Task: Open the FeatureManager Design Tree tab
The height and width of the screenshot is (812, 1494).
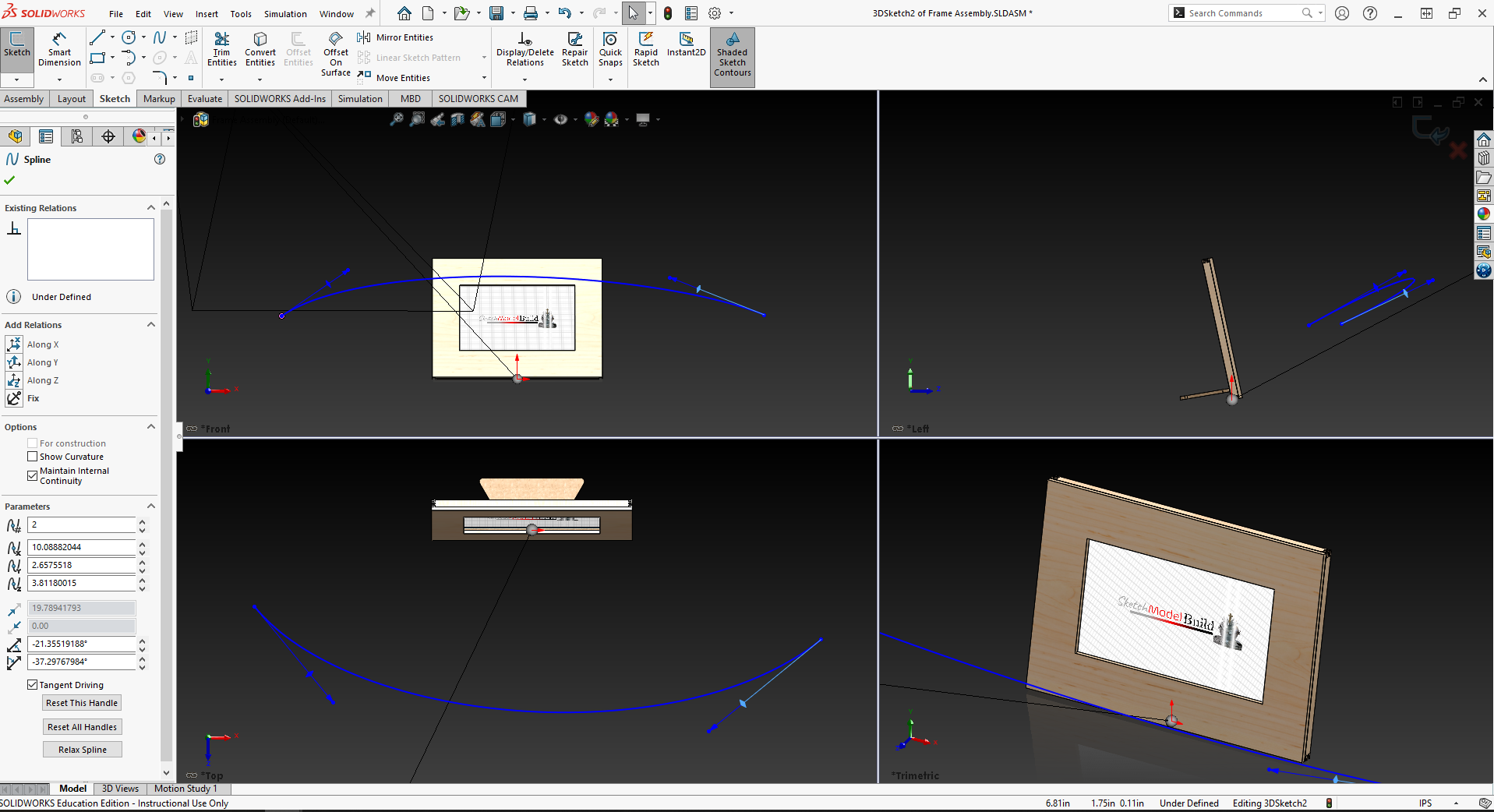Action: 15,136
